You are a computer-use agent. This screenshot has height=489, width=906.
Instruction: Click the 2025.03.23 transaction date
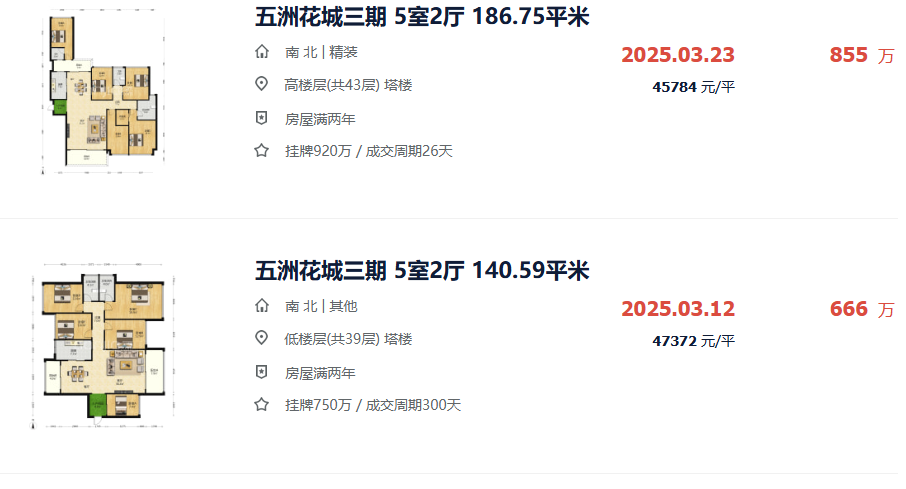pyautogui.click(x=678, y=55)
